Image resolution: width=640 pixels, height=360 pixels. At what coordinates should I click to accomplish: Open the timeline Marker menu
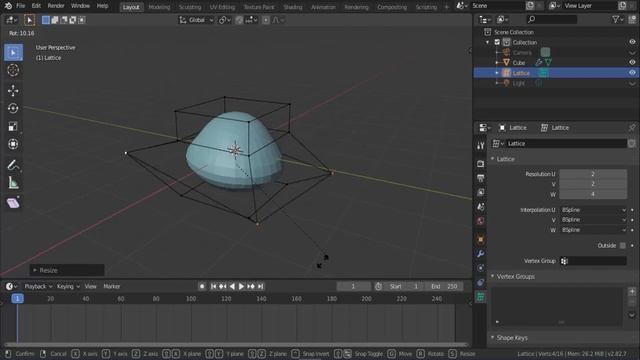coord(111,287)
